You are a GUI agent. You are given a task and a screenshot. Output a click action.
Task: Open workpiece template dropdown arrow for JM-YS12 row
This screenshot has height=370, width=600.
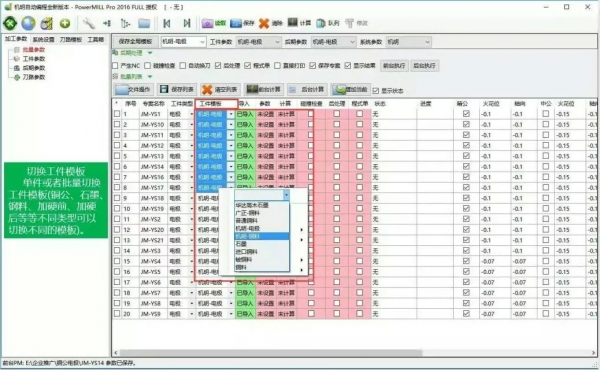[231, 146]
